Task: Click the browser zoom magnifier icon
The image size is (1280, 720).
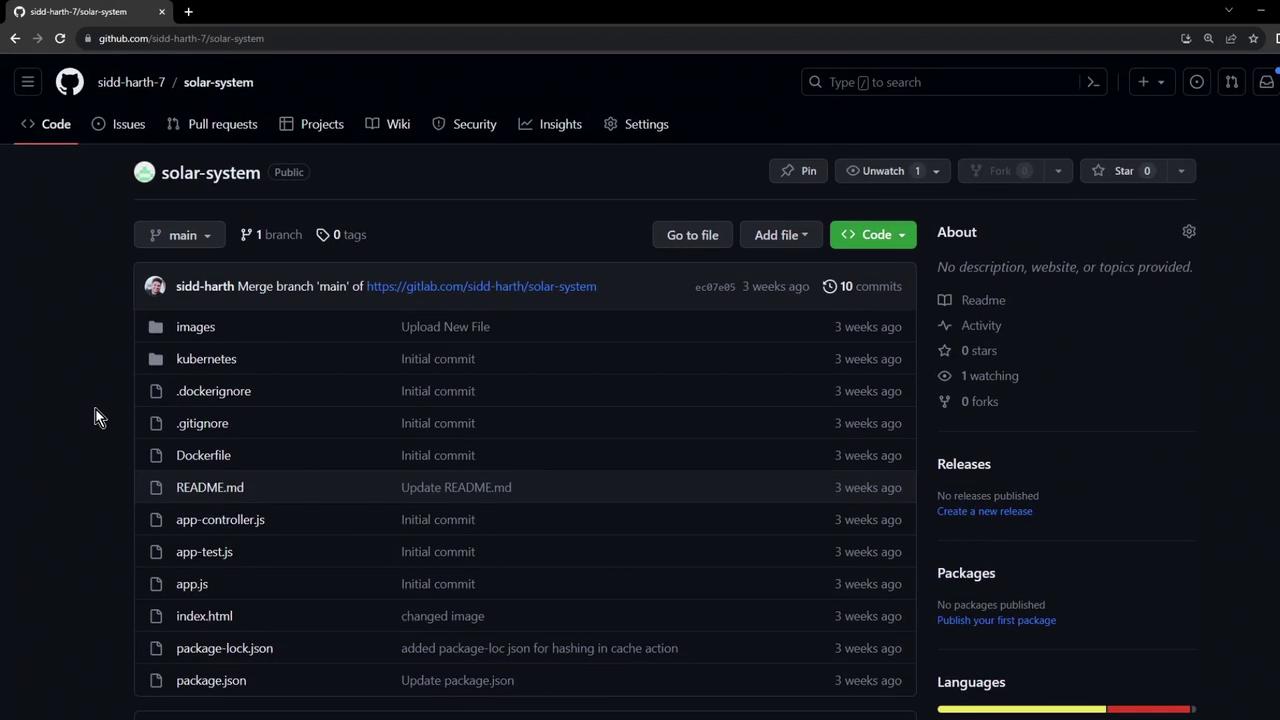Action: (1209, 38)
